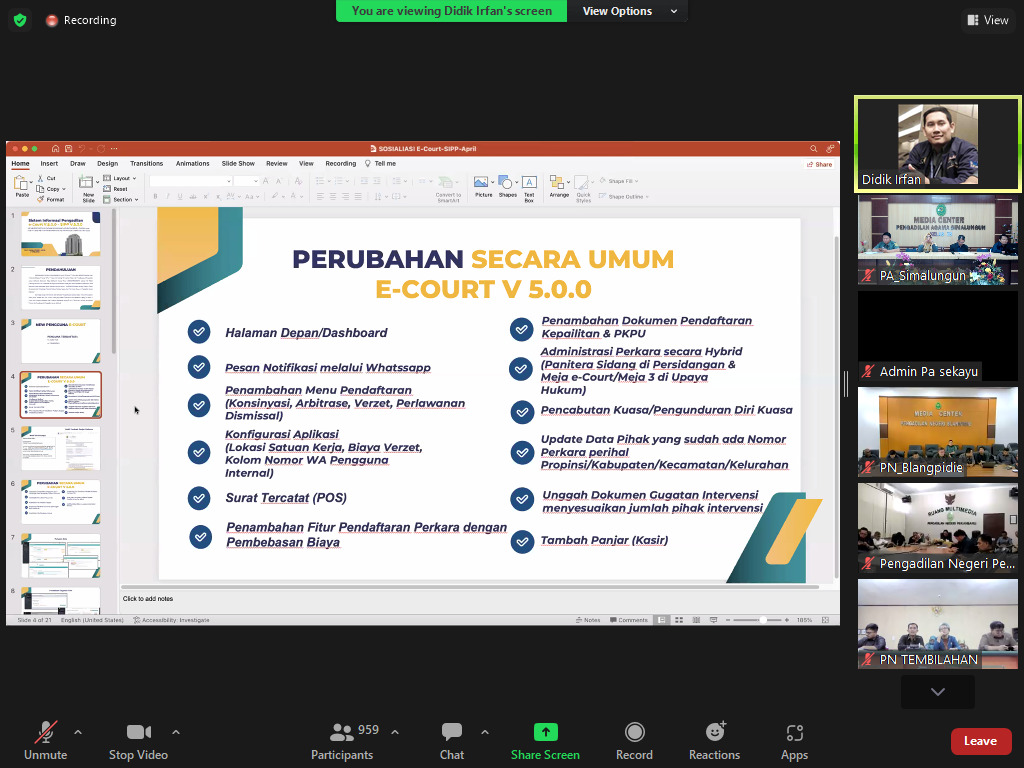The image size is (1024, 768).
Task: Open video options arrow beside Stop Video
Action: pos(176,732)
